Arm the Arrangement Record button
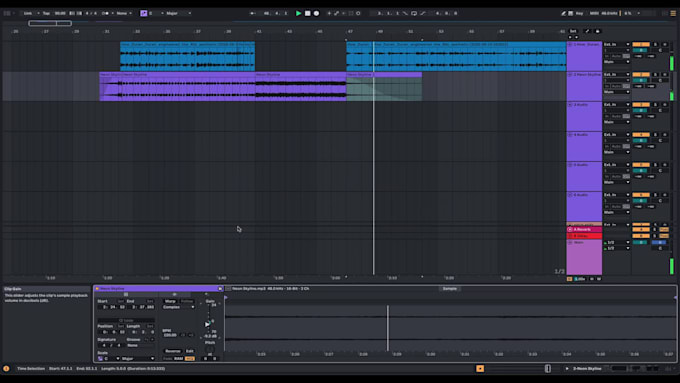 coord(317,13)
